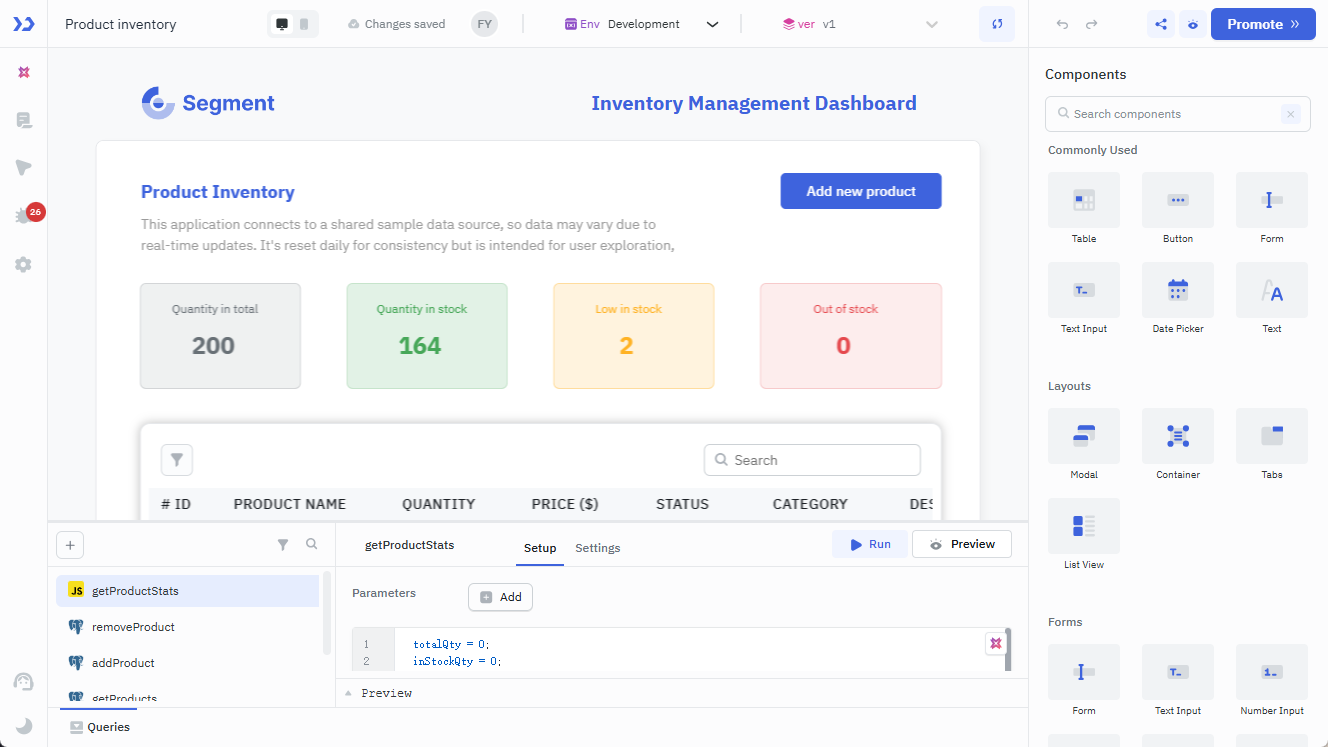This screenshot has width=1328, height=747.
Task: Click the query Preview button
Action: pyautogui.click(x=962, y=544)
